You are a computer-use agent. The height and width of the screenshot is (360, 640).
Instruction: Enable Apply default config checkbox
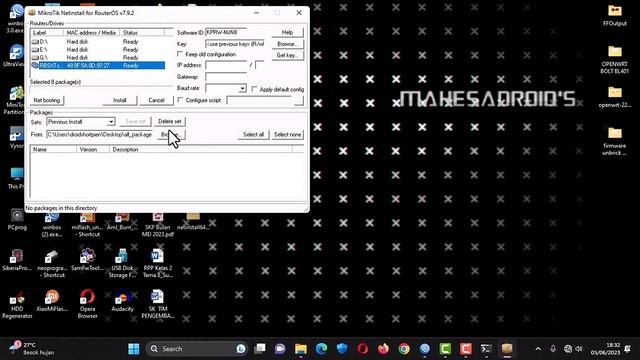click(254, 89)
